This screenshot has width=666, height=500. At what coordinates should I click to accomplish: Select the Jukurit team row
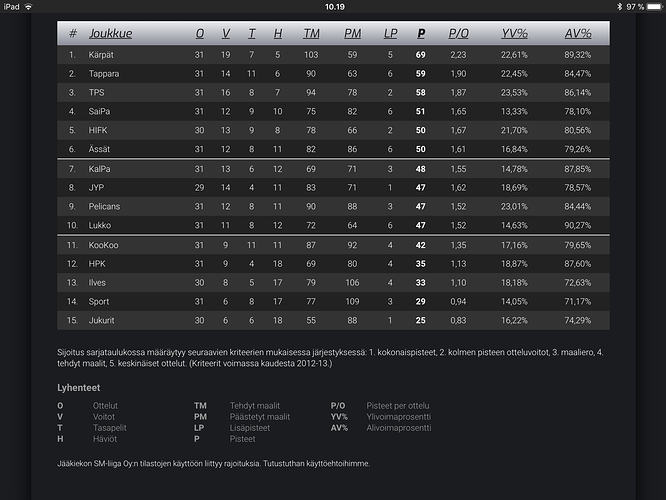pyautogui.click(x=333, y=320)
